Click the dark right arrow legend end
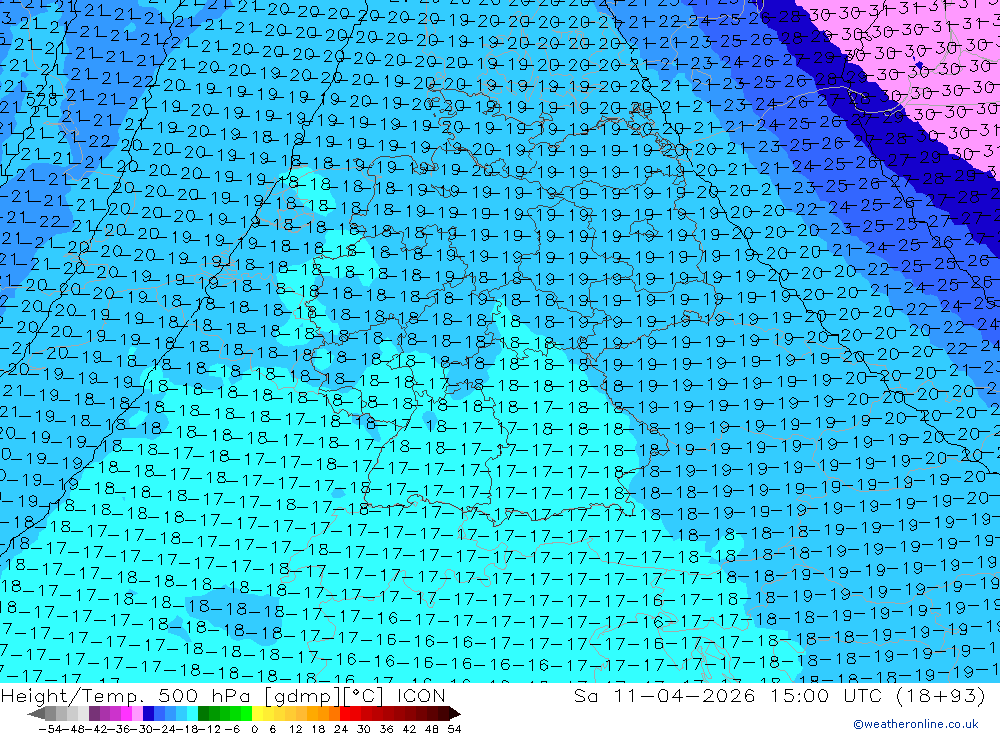Screen dimensions: 1000x733 click(x=455, y=714)
